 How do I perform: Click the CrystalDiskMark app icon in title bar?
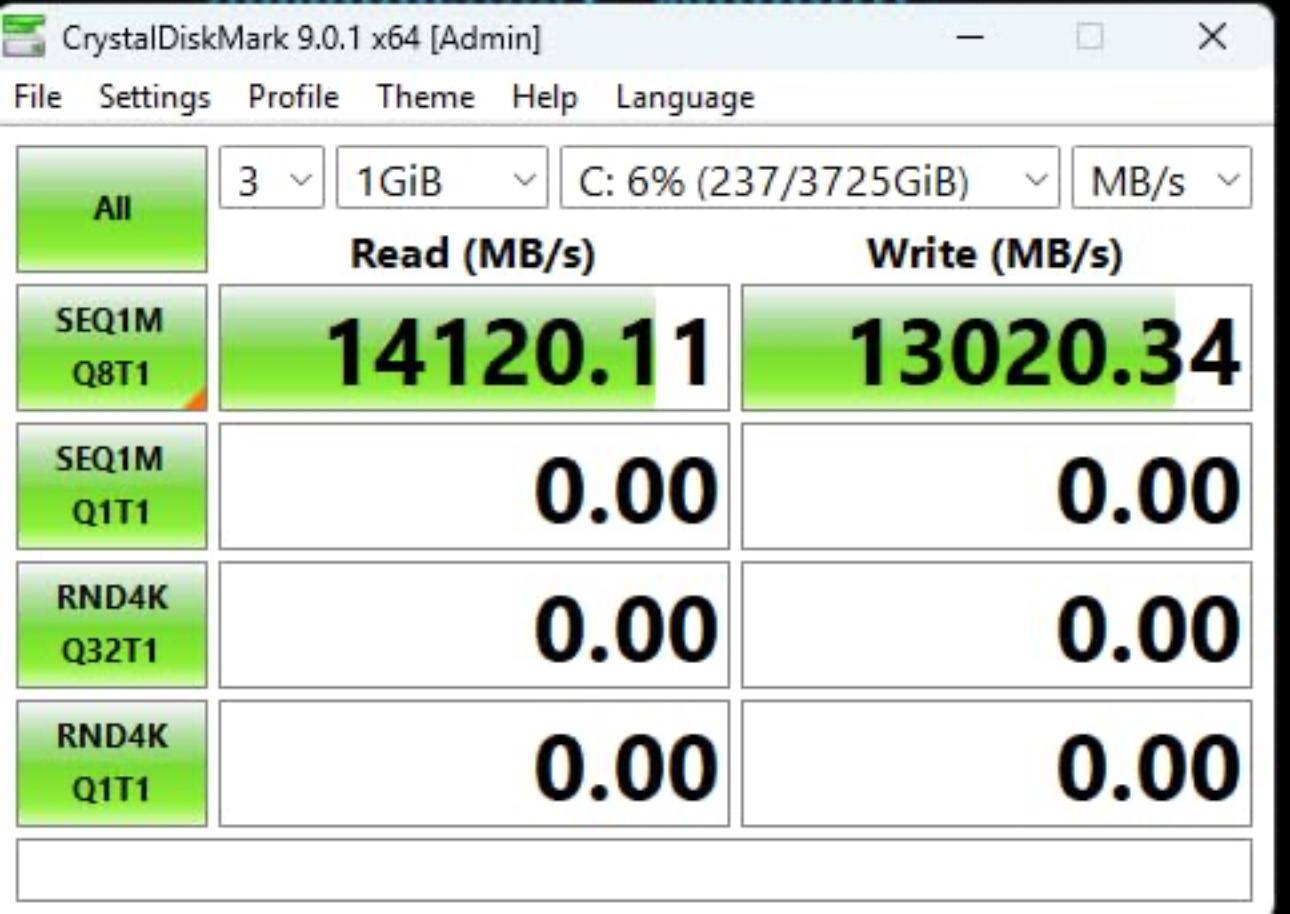(24, 38)
